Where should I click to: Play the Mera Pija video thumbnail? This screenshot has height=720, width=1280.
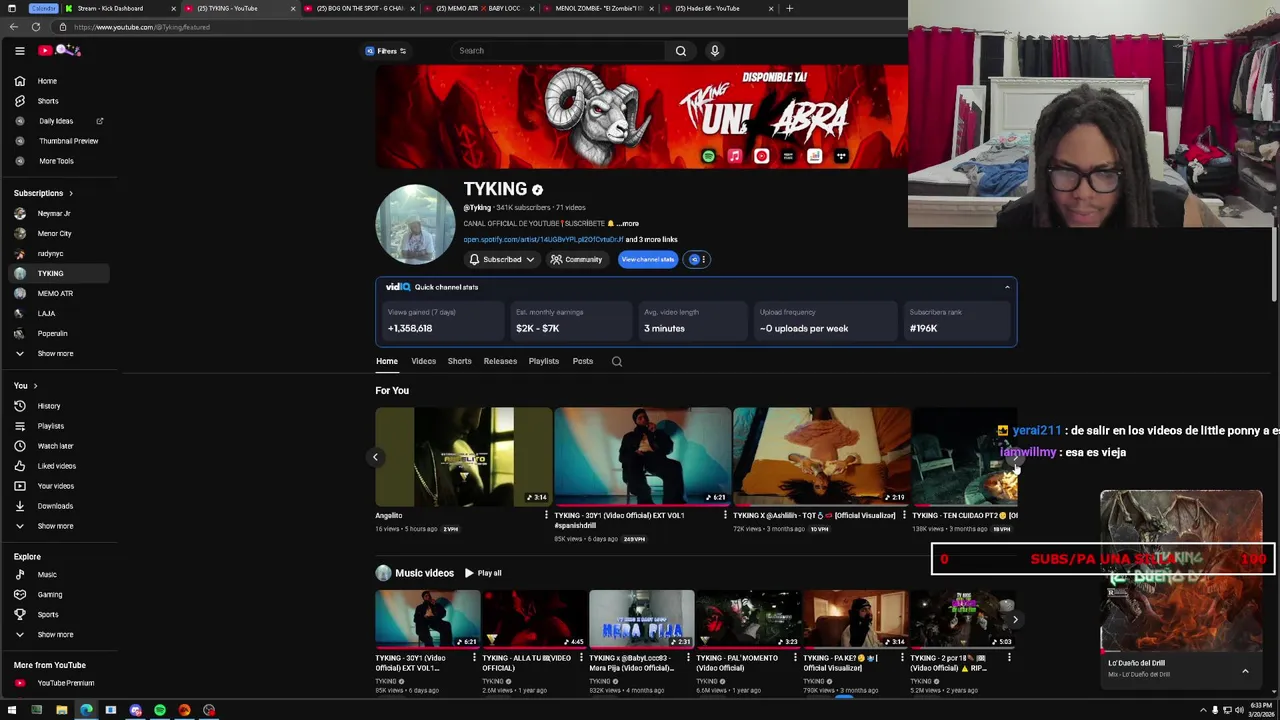[641, 619]
